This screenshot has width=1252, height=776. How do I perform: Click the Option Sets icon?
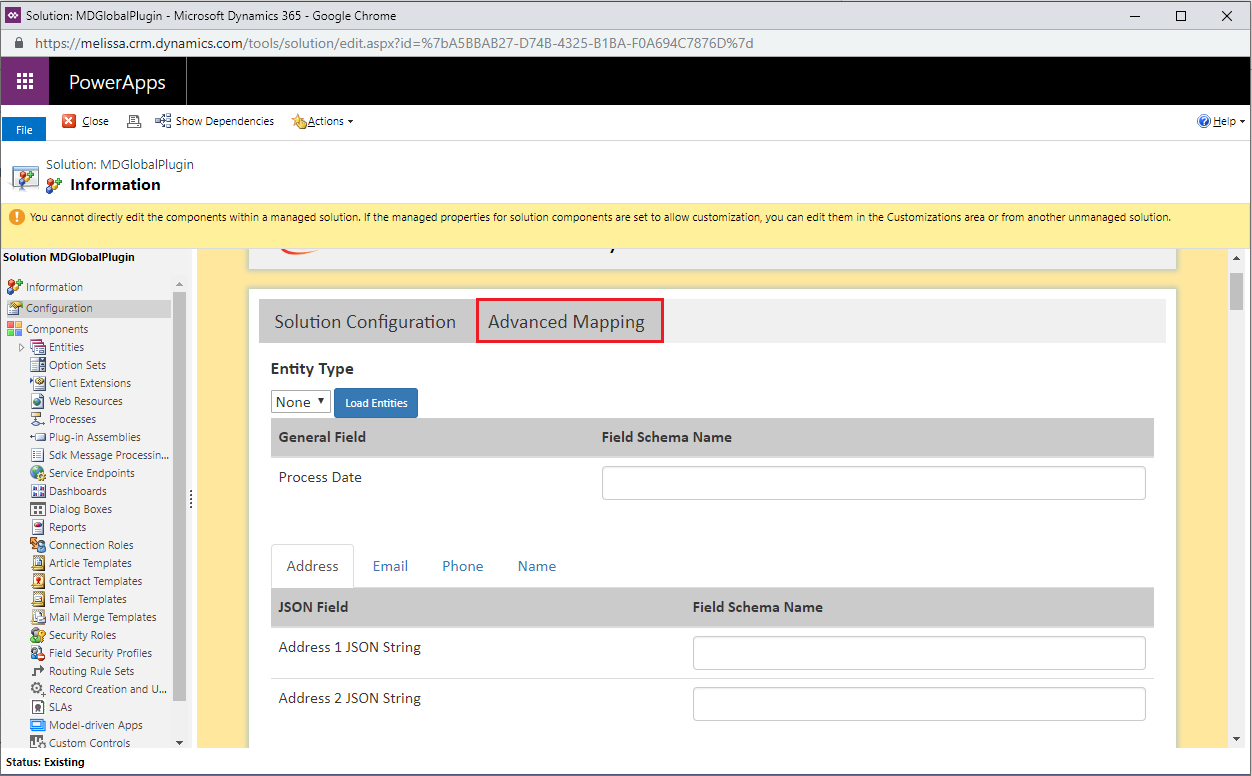click(38, 365)
